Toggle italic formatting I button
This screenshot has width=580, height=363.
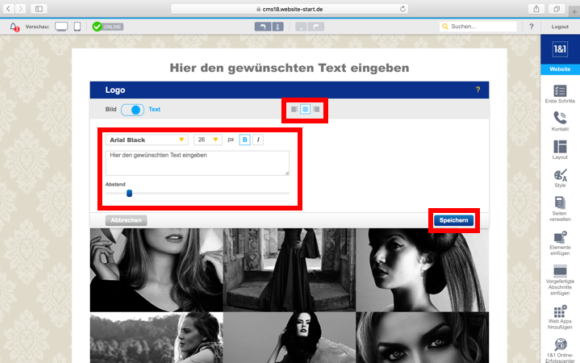coord(258,140)
